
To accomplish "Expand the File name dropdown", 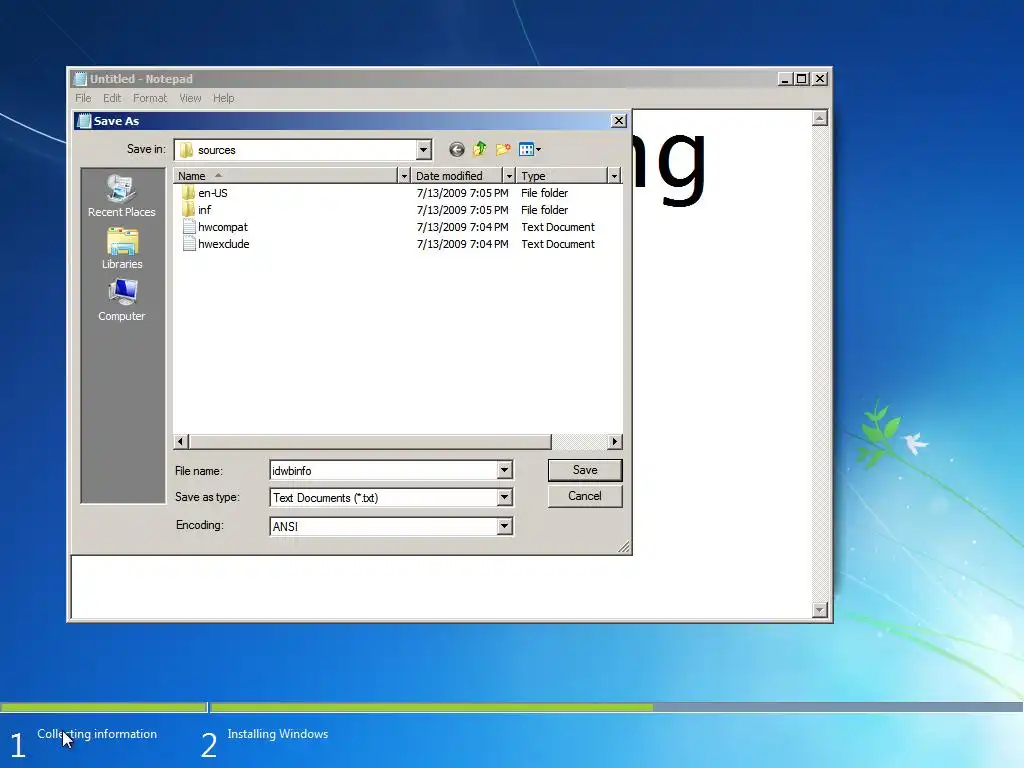I will click(504, 470).
